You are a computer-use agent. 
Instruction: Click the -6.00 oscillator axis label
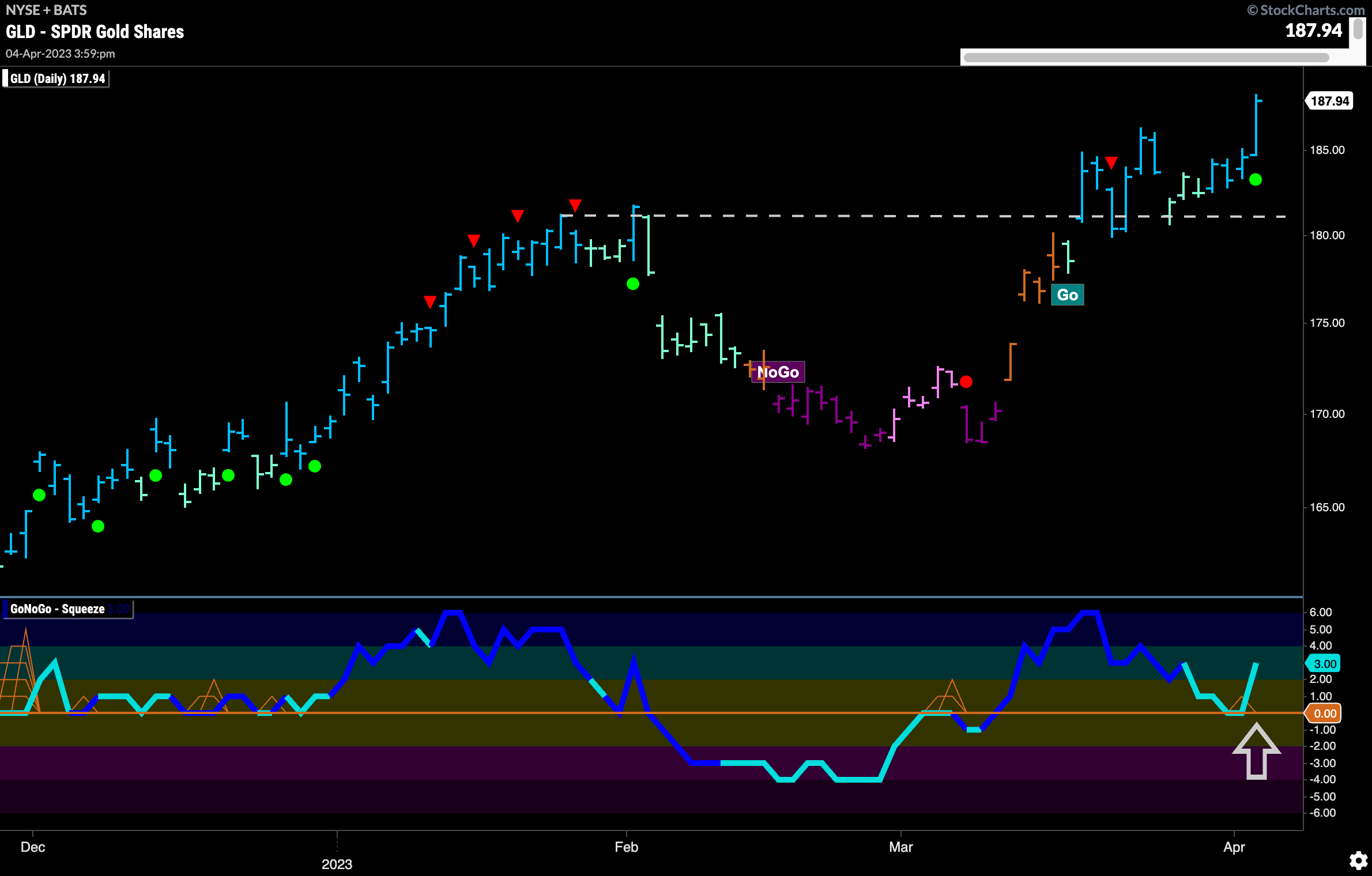(x=1322, y=813)
